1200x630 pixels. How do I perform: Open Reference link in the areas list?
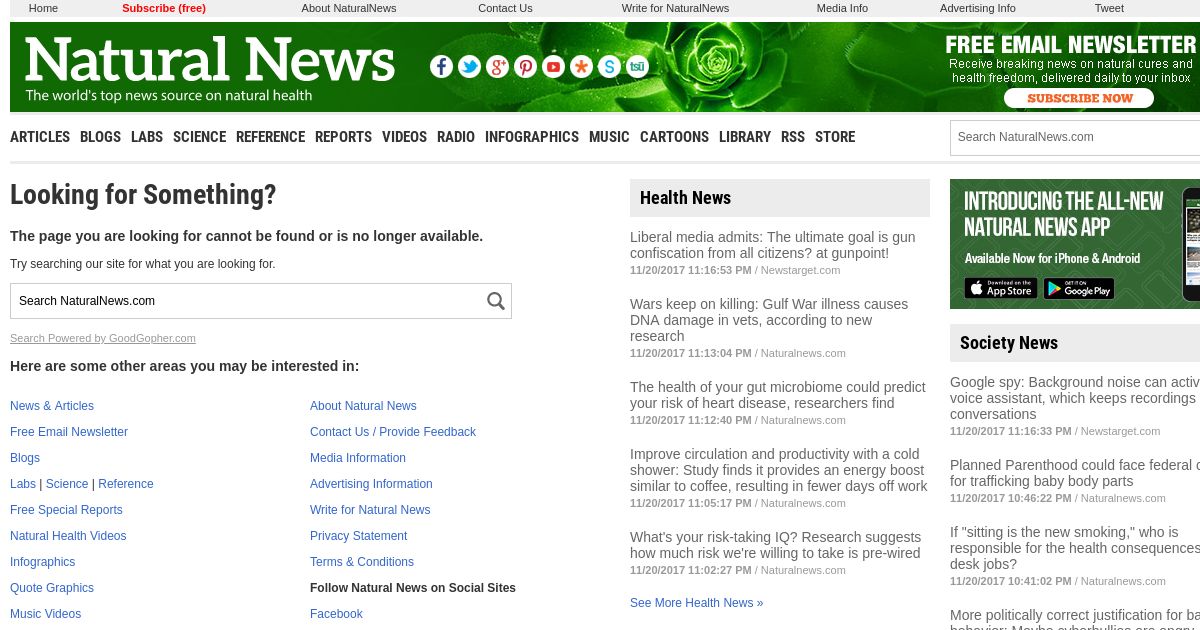pyautogui.click(x=126, y=484)
